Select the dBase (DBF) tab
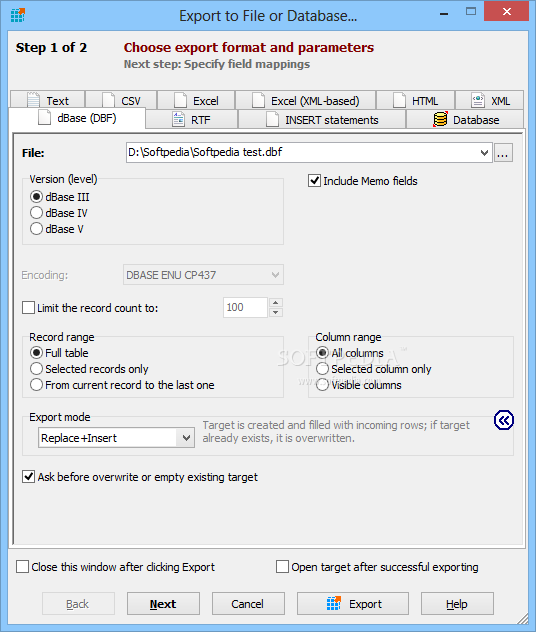536x632 pixels. [x=77, y=118]
